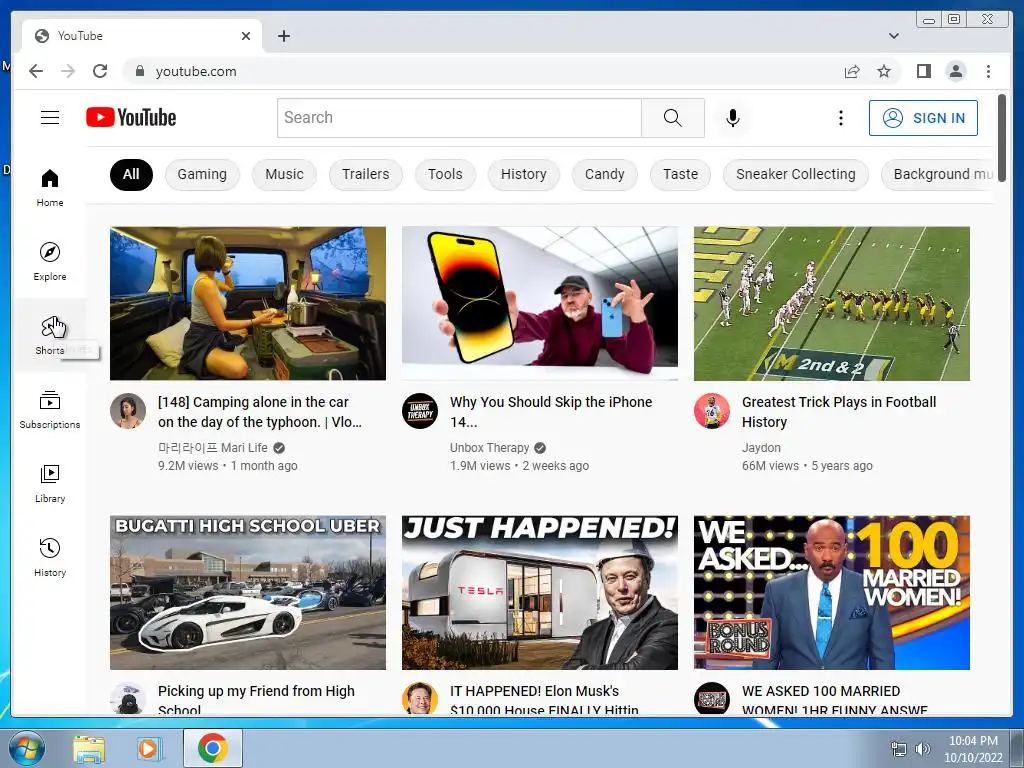
Task: Open a new tab with the plus button
Action: pyautogui.click(x=283, y=36)
